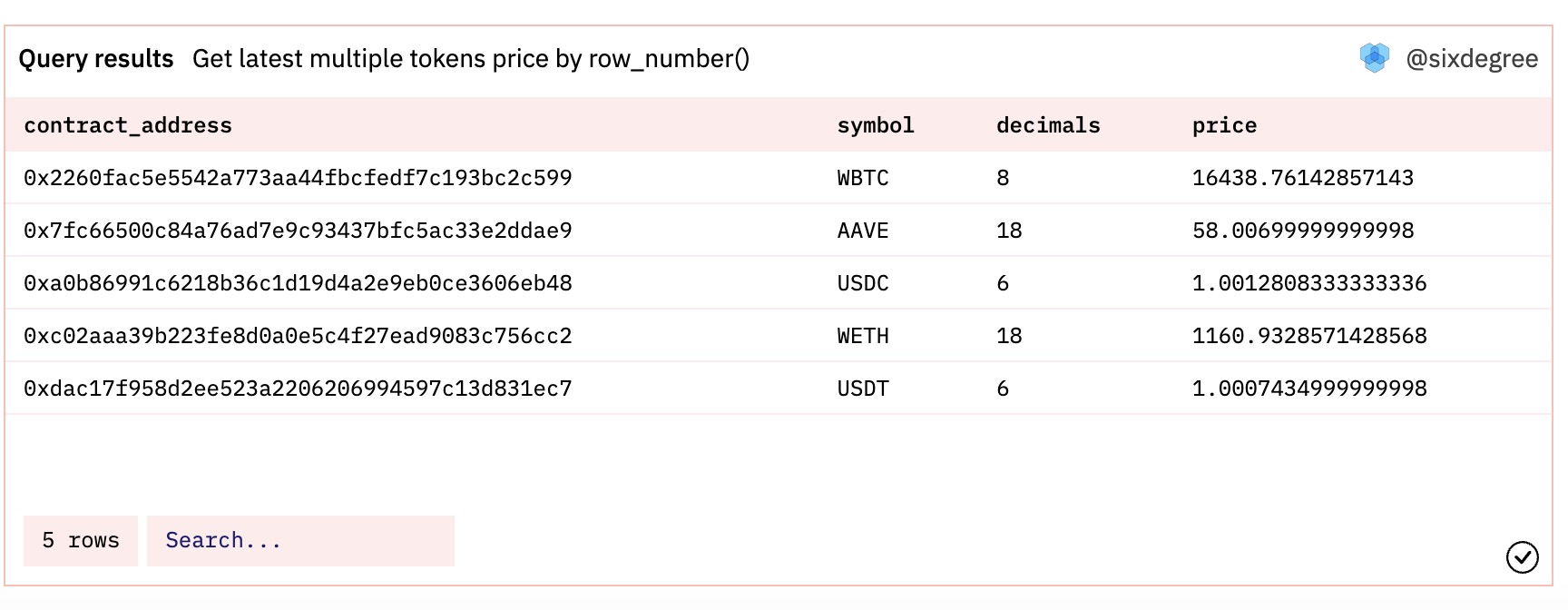This screenshot has height=610, width=1568.
Task: Click the Search input field
Action: click(299, 541)
